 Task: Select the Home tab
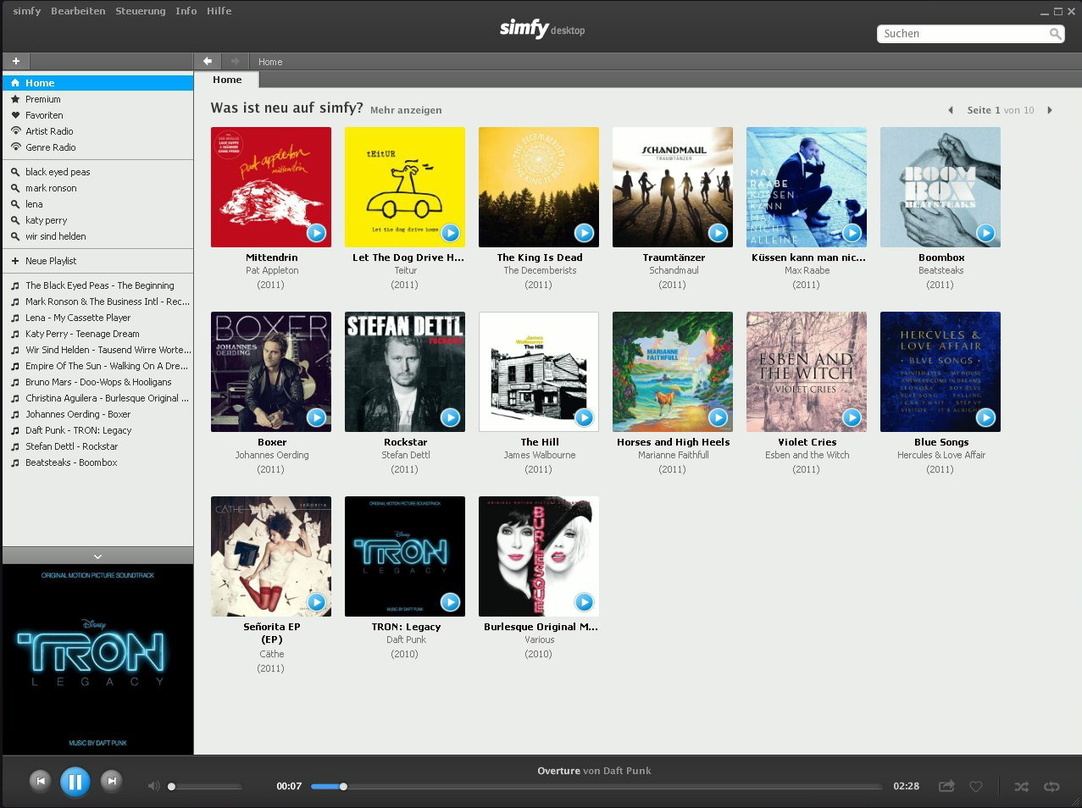pos(227,80)
